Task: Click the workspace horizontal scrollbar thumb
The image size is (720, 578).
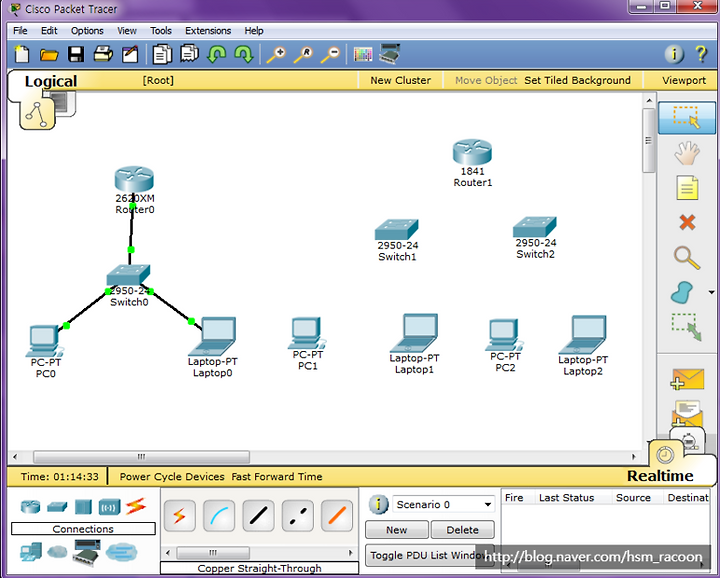Action: (x=141, y=457)
